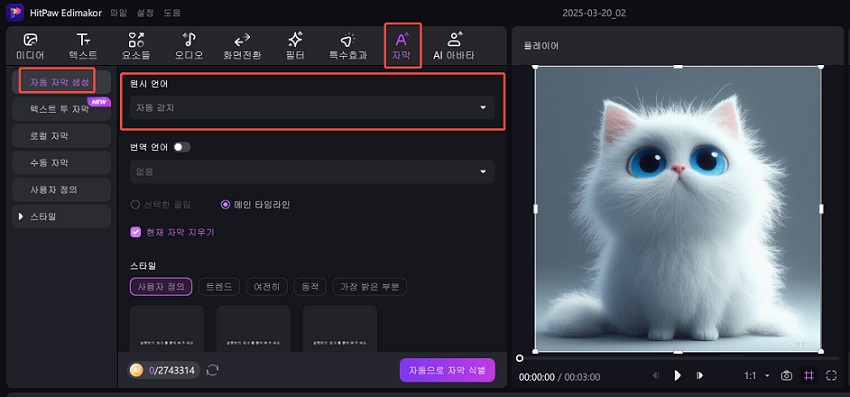Select 텍스트 투 자막 in sidebar
This screenshot has width=850, height=397.
(61, 109)
